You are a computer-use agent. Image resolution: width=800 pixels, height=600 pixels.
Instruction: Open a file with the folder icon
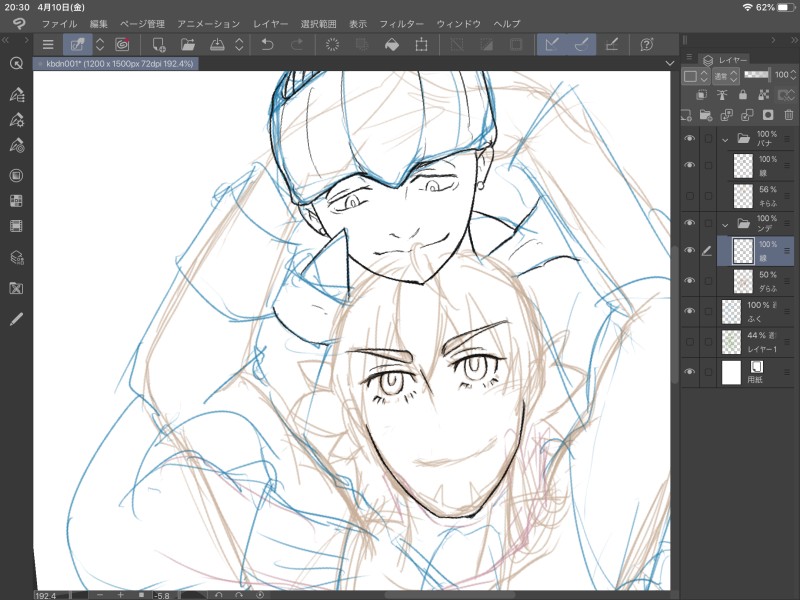188,45
